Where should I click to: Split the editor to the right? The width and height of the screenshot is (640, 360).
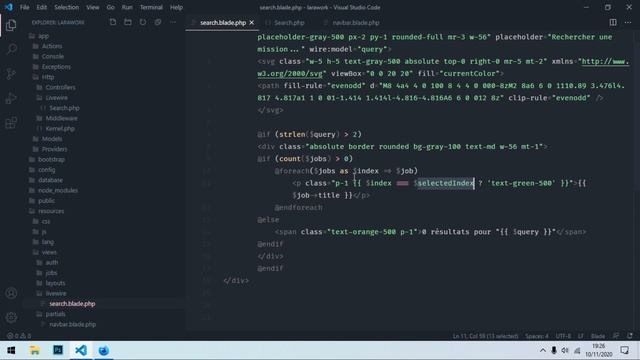point(613,22)
